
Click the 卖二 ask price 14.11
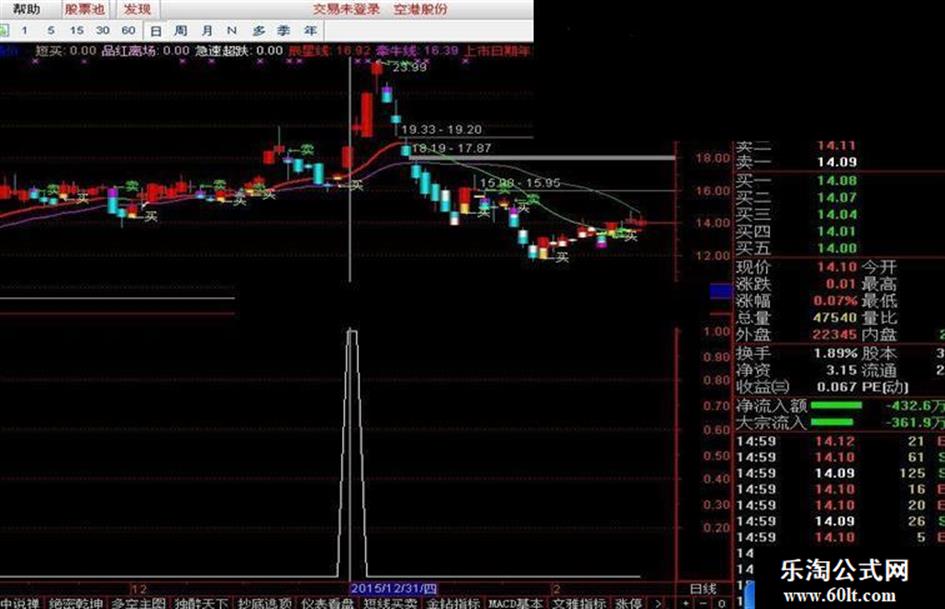(837, 145)
